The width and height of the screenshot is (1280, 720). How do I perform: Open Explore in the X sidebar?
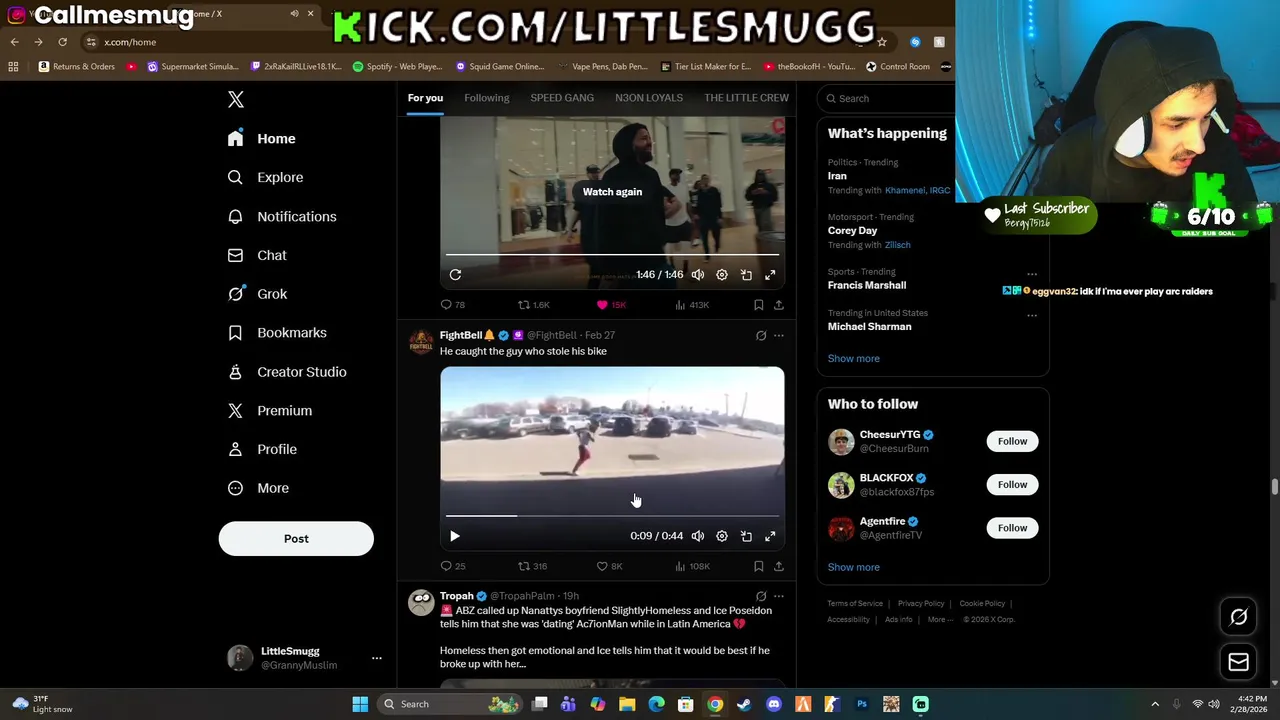(265, 177)
